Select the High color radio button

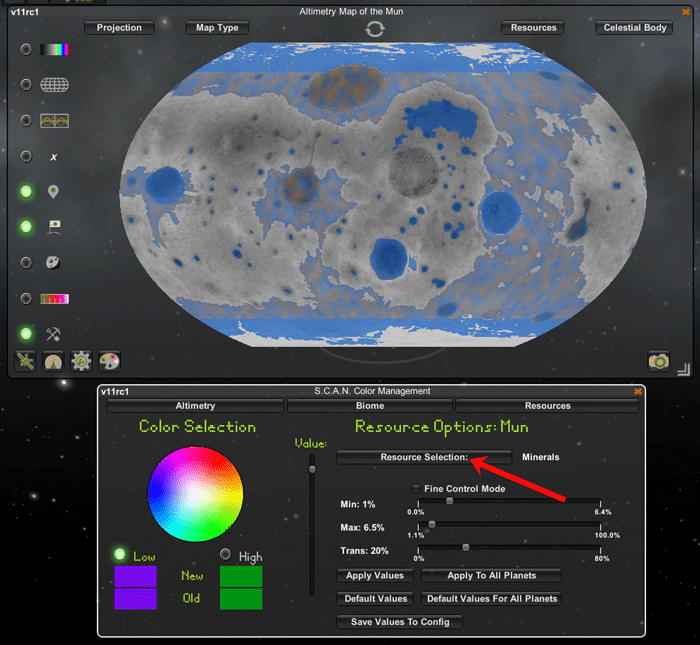click(225, 554)
